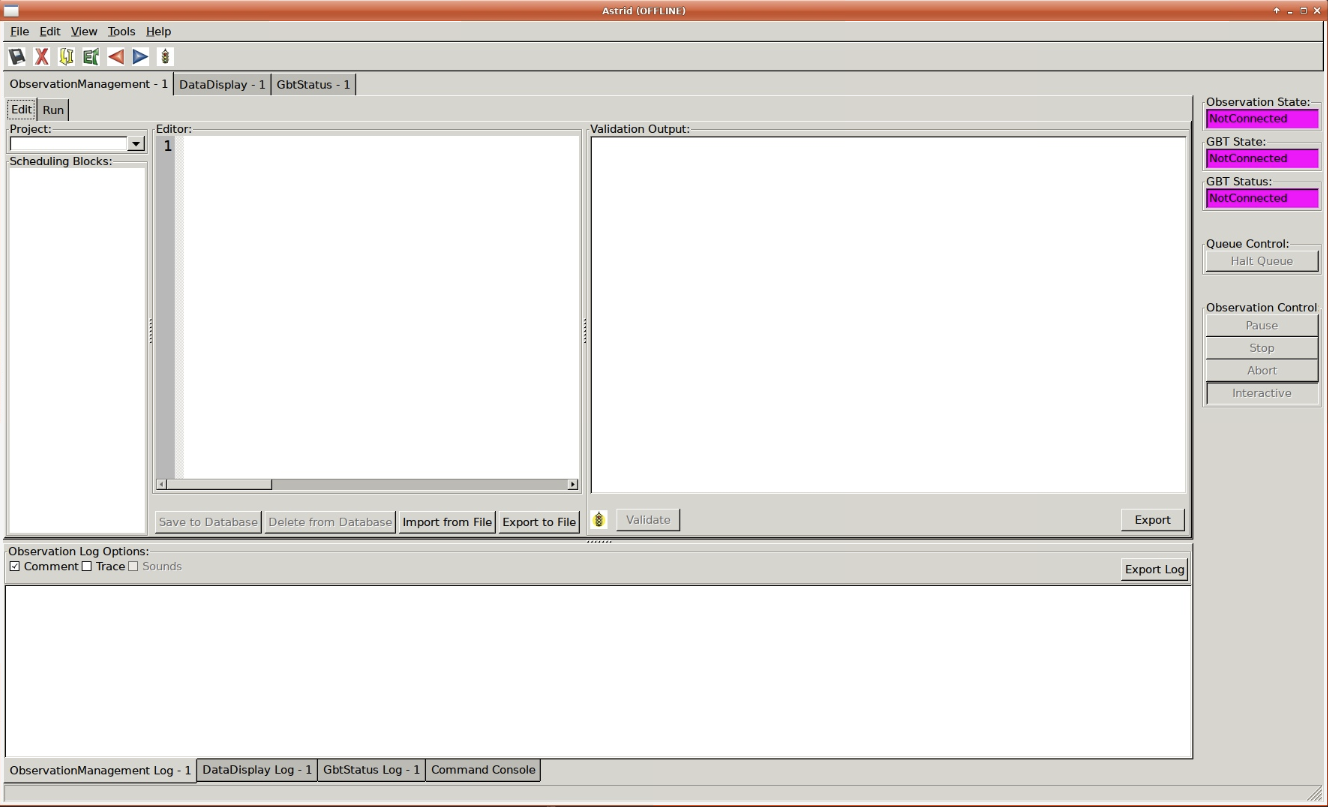Open the Project dropdown
Screen dimensions: 1328x807
coord(138,144)
